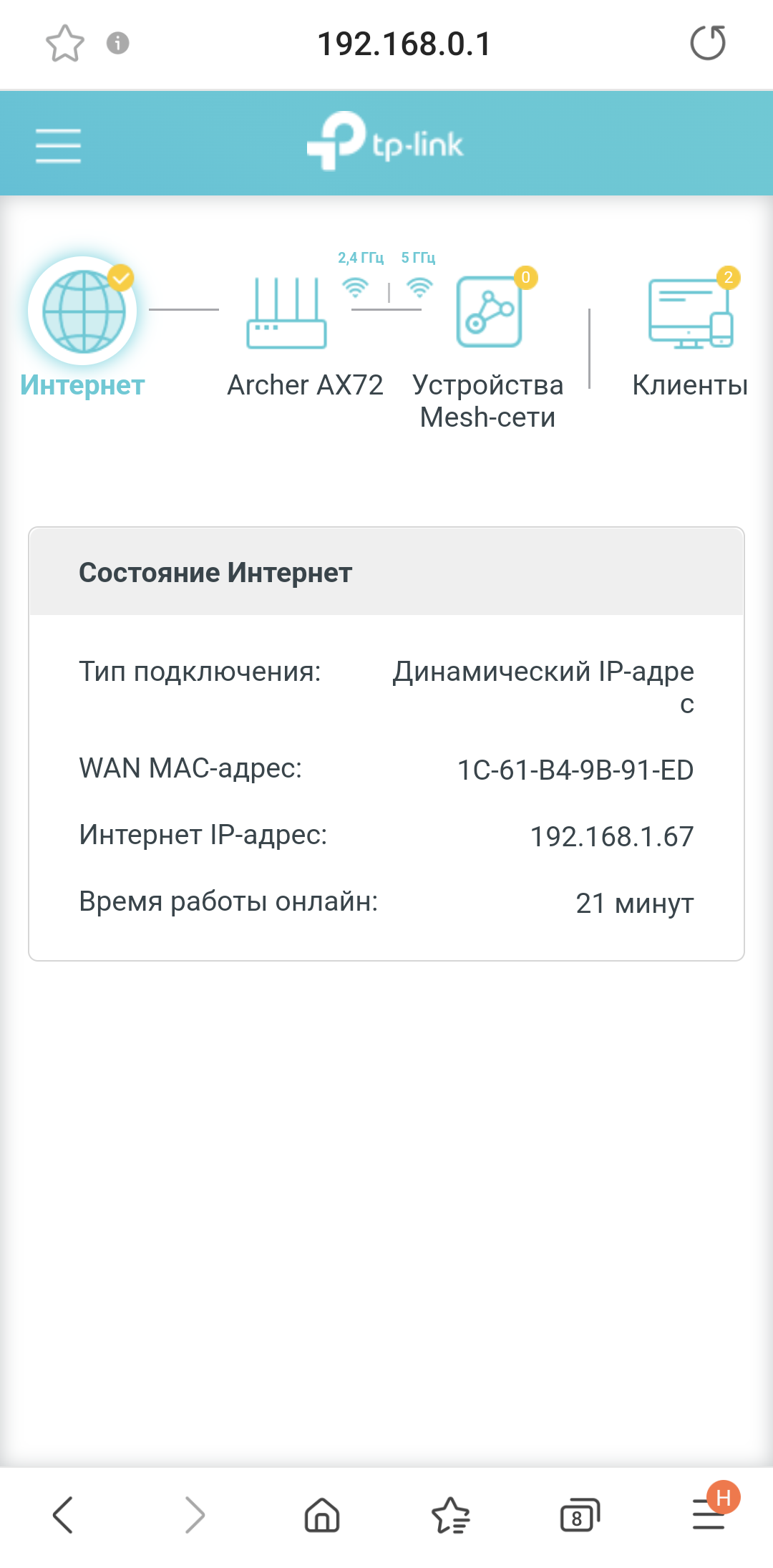Click the WAN MAC address value
This screenshot has height=1568, width=773.
[575, 770]
